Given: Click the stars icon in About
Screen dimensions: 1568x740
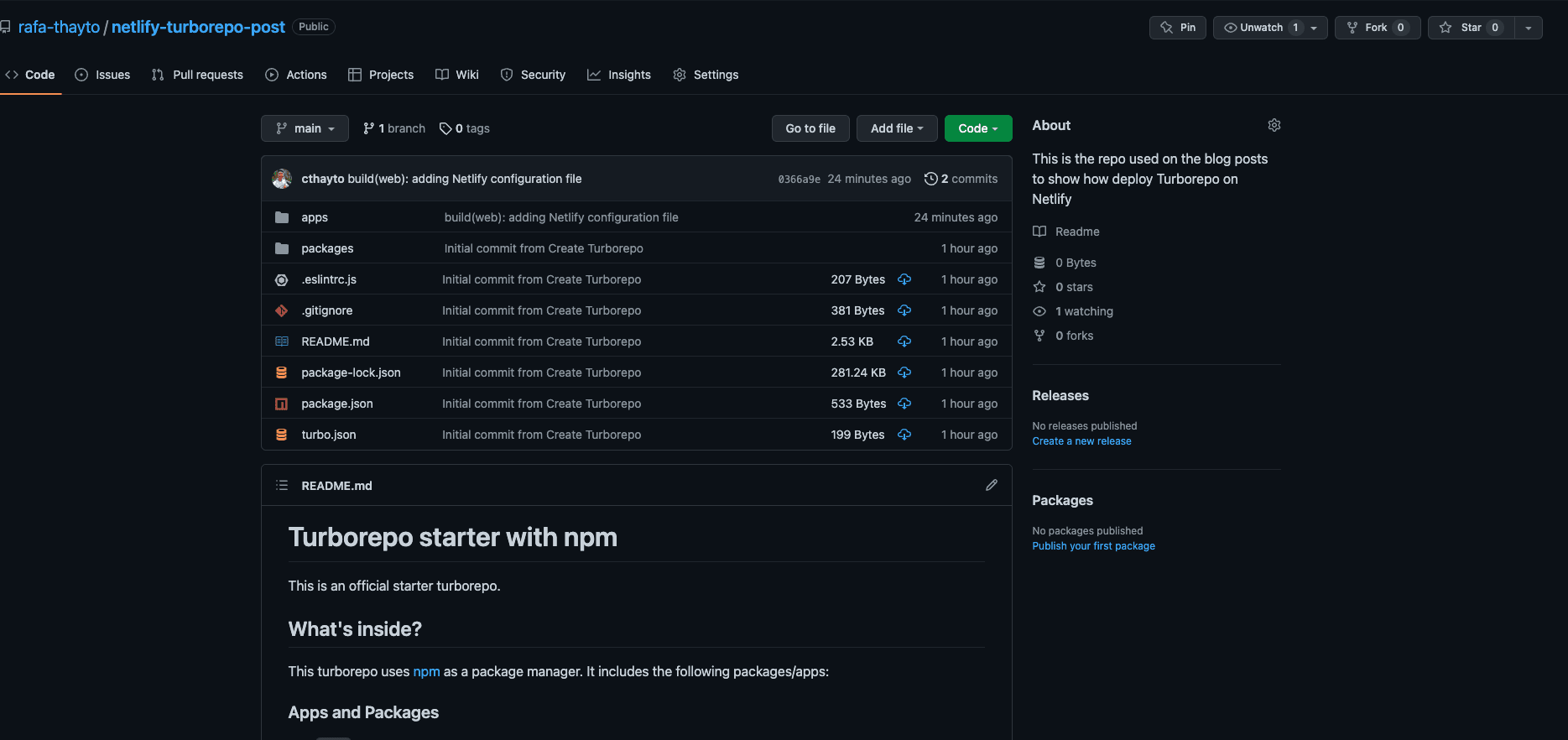Looking at the screenshot, I should [1039, 287].
